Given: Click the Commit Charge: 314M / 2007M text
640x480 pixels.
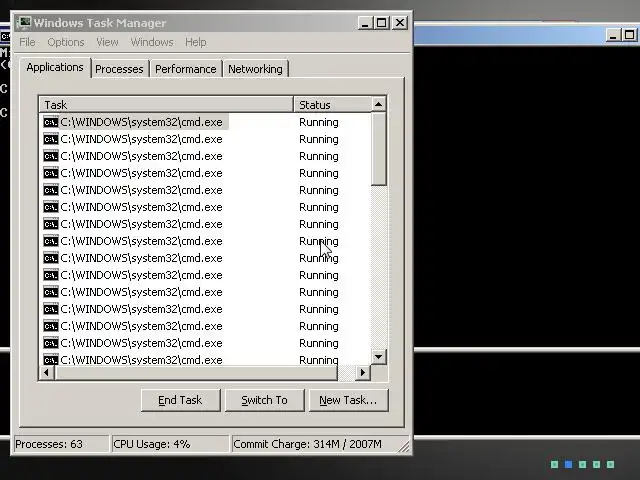Looking at the screenshot, I should click(x=307, y=444).
